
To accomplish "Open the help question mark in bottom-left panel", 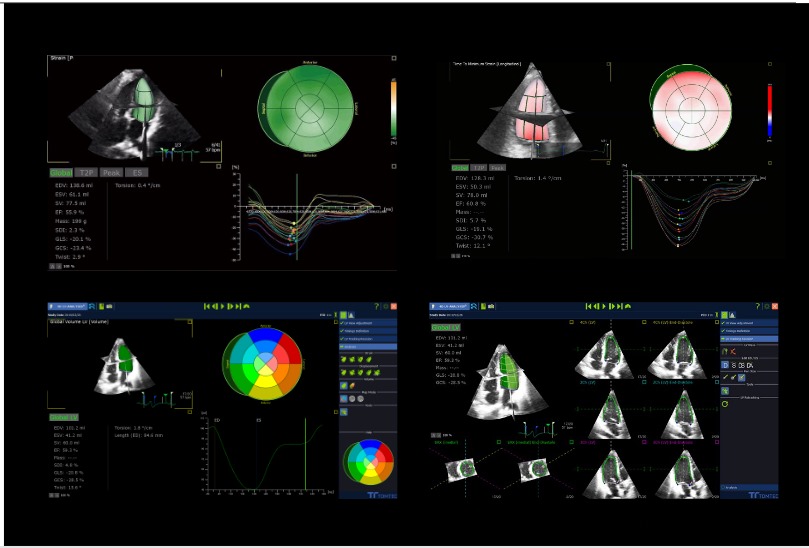I will click(375, 305).
